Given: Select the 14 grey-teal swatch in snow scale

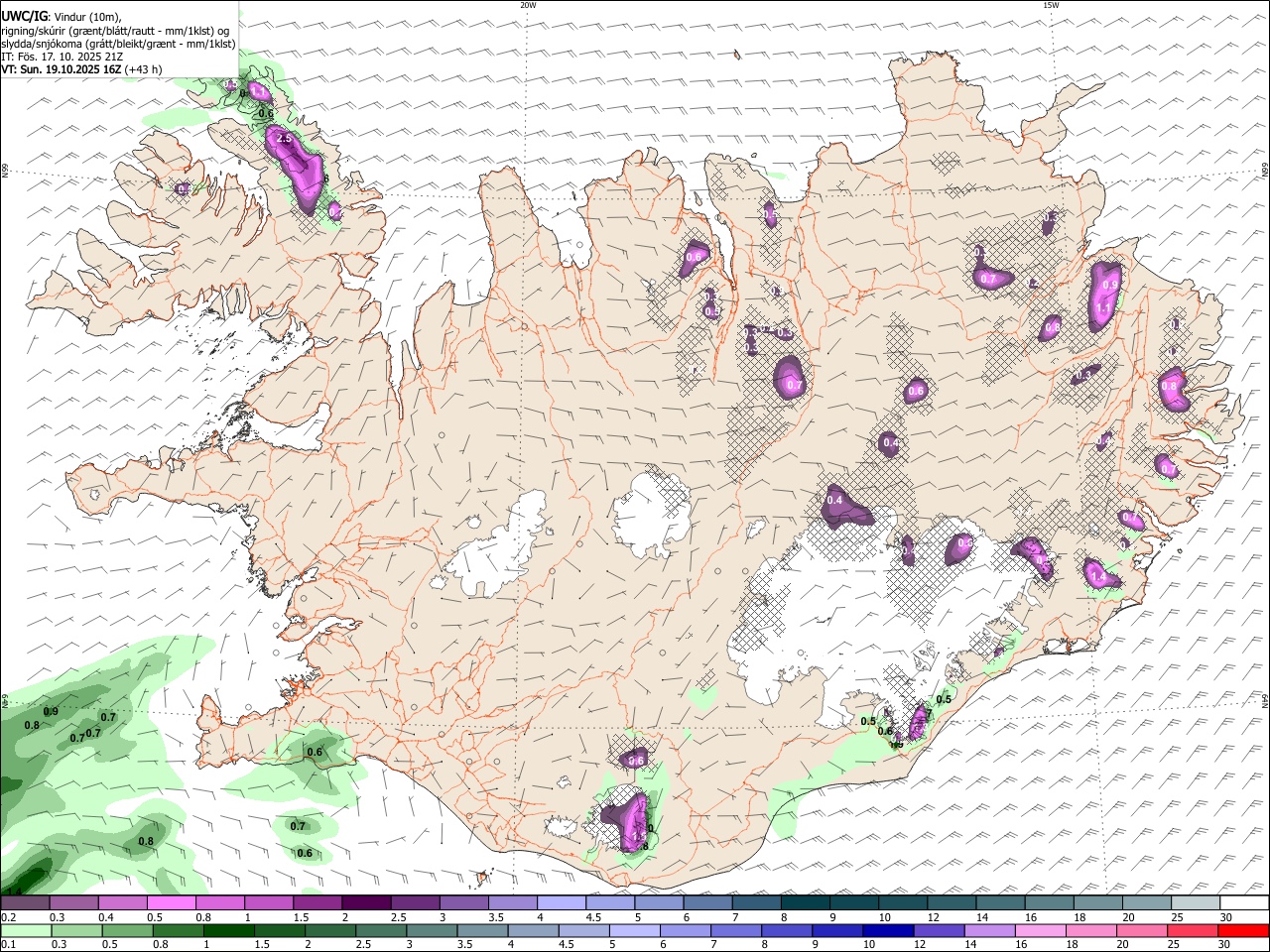Looking at the screenshot, I should (1001, 902).
